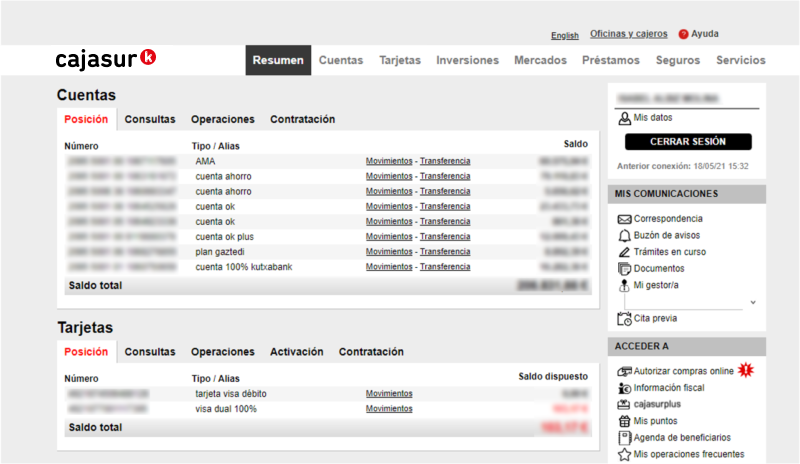Click the Ayuda question mark icon
This screenshot has width=800, height=464.
click(x=684, y=34)
